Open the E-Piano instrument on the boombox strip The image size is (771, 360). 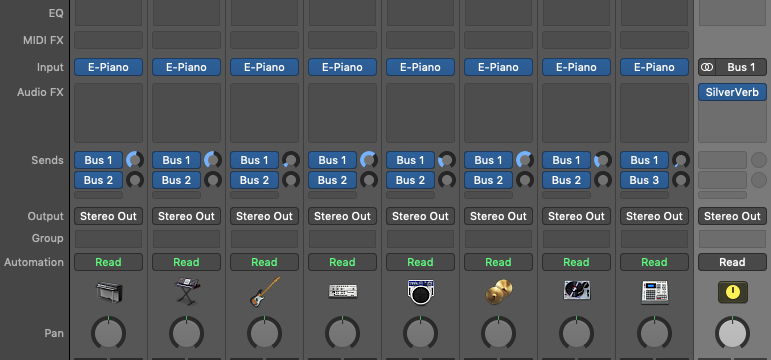coord(420,67)
